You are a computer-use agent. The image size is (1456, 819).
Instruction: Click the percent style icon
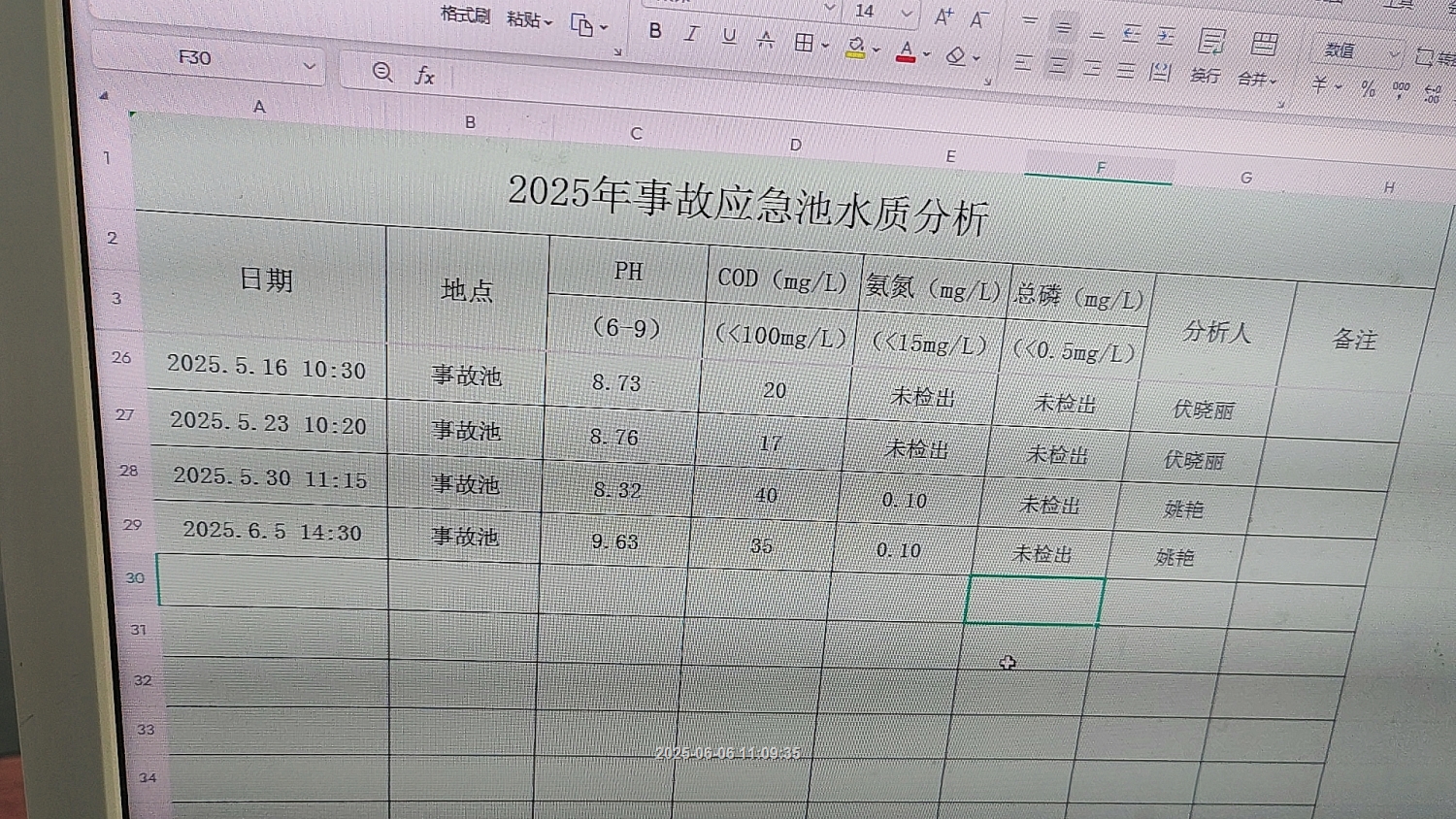pos(1369,88)
